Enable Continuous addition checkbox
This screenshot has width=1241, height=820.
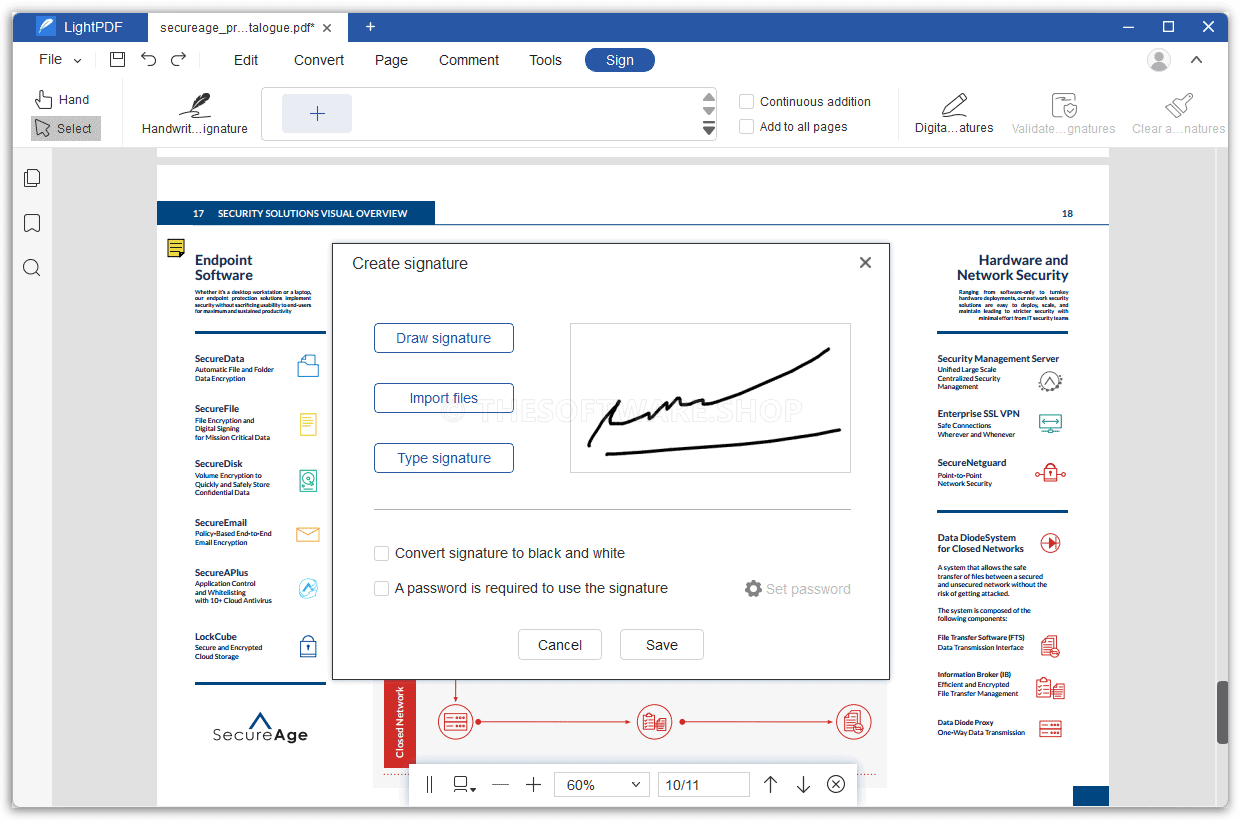tap(746, 101)
